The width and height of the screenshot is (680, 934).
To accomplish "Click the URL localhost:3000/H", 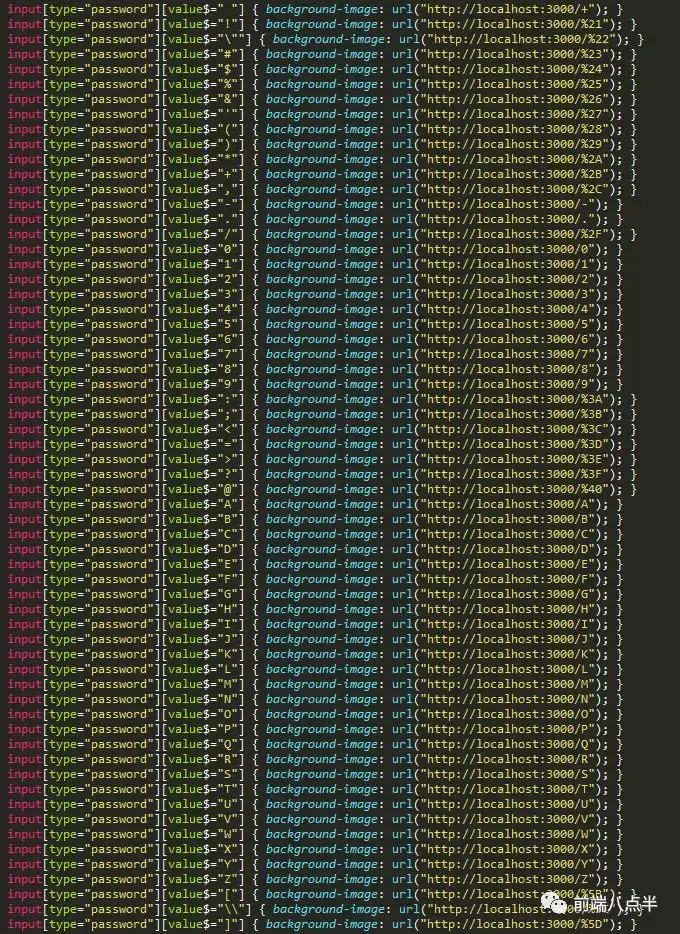I will point(506,609).
